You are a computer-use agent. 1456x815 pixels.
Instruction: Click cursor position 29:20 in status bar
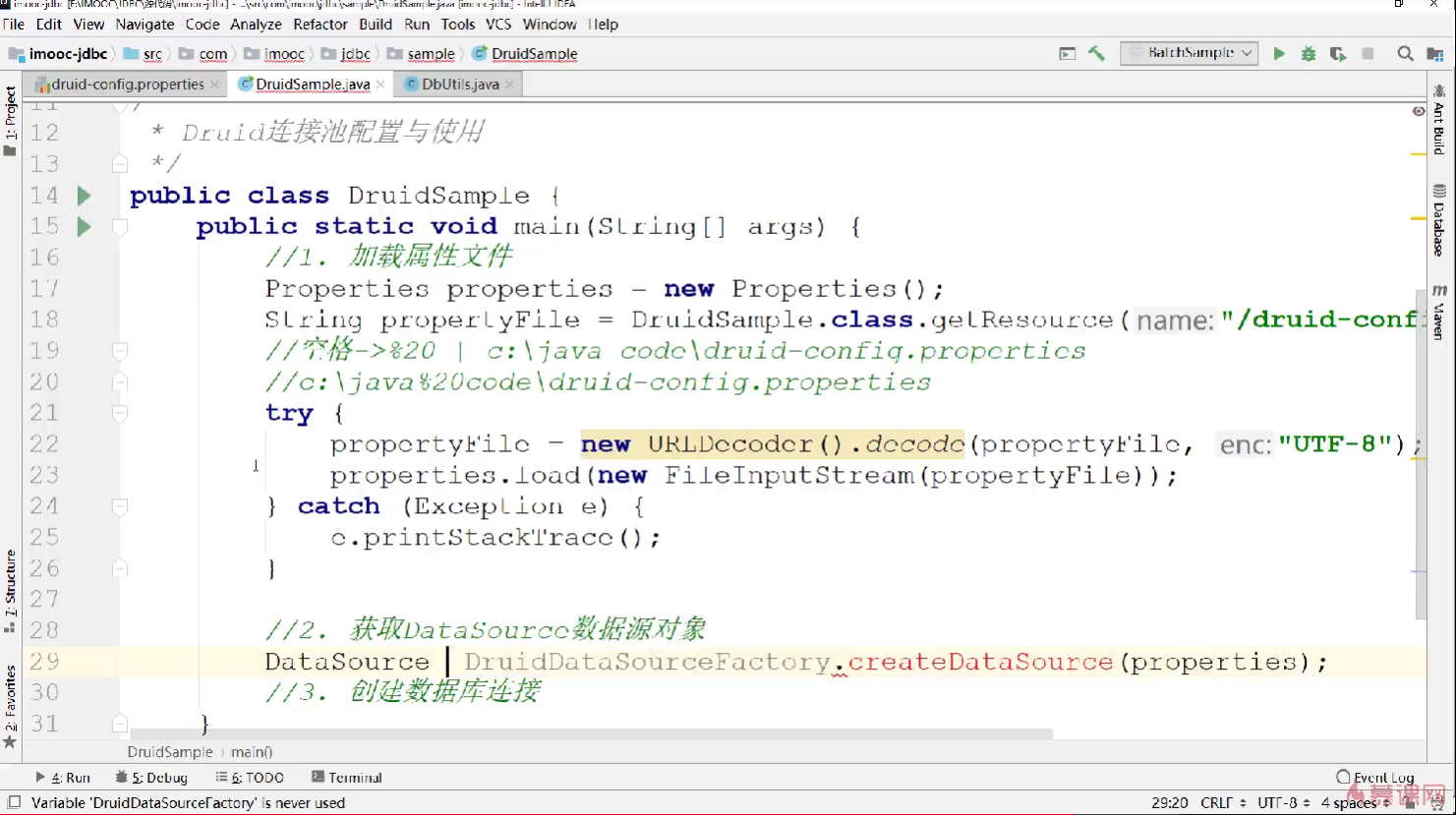pos(1169,802)
